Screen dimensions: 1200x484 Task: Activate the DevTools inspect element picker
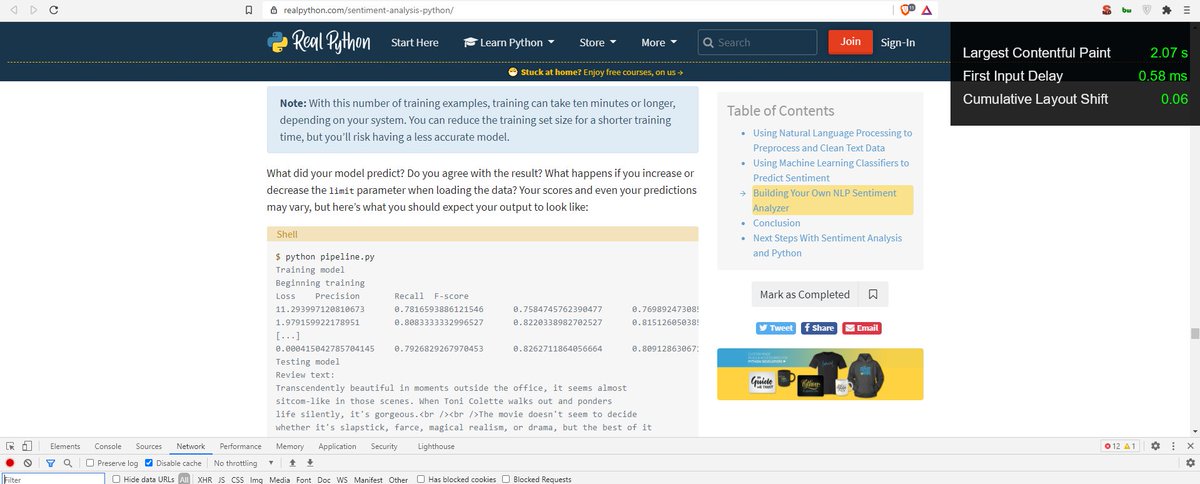click(9, 446)
